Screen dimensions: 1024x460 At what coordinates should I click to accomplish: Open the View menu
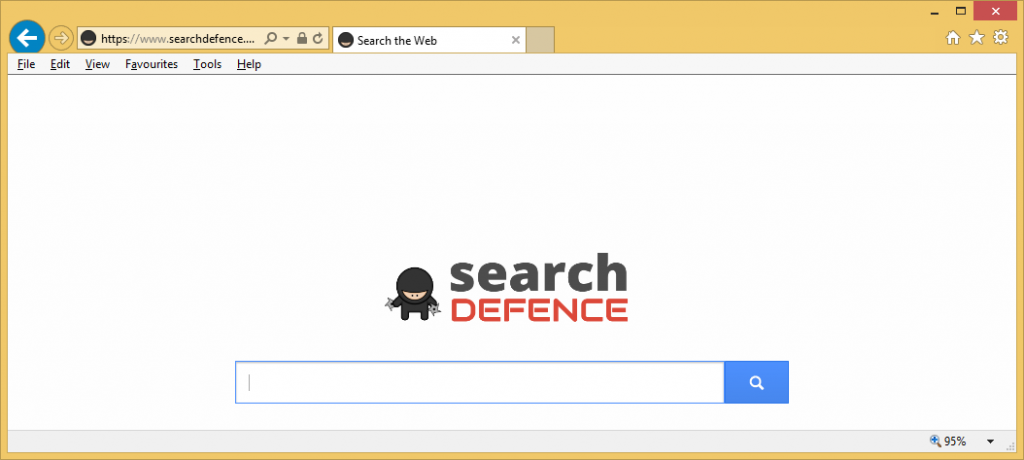pos(97,64)
